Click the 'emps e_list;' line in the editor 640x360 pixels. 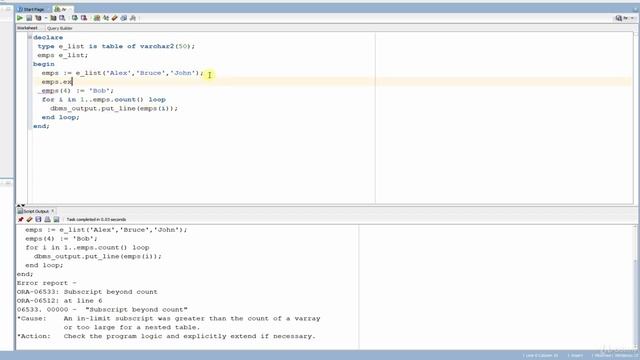(x=62, y=55)
